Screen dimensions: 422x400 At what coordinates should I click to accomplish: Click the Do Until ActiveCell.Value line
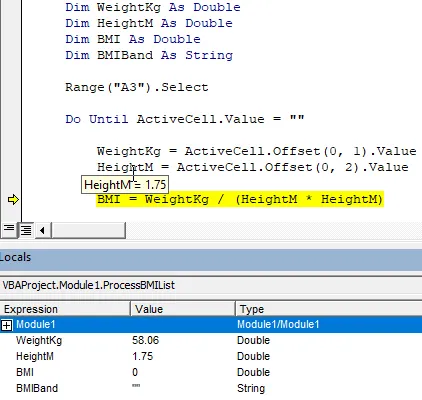point(185,119)
